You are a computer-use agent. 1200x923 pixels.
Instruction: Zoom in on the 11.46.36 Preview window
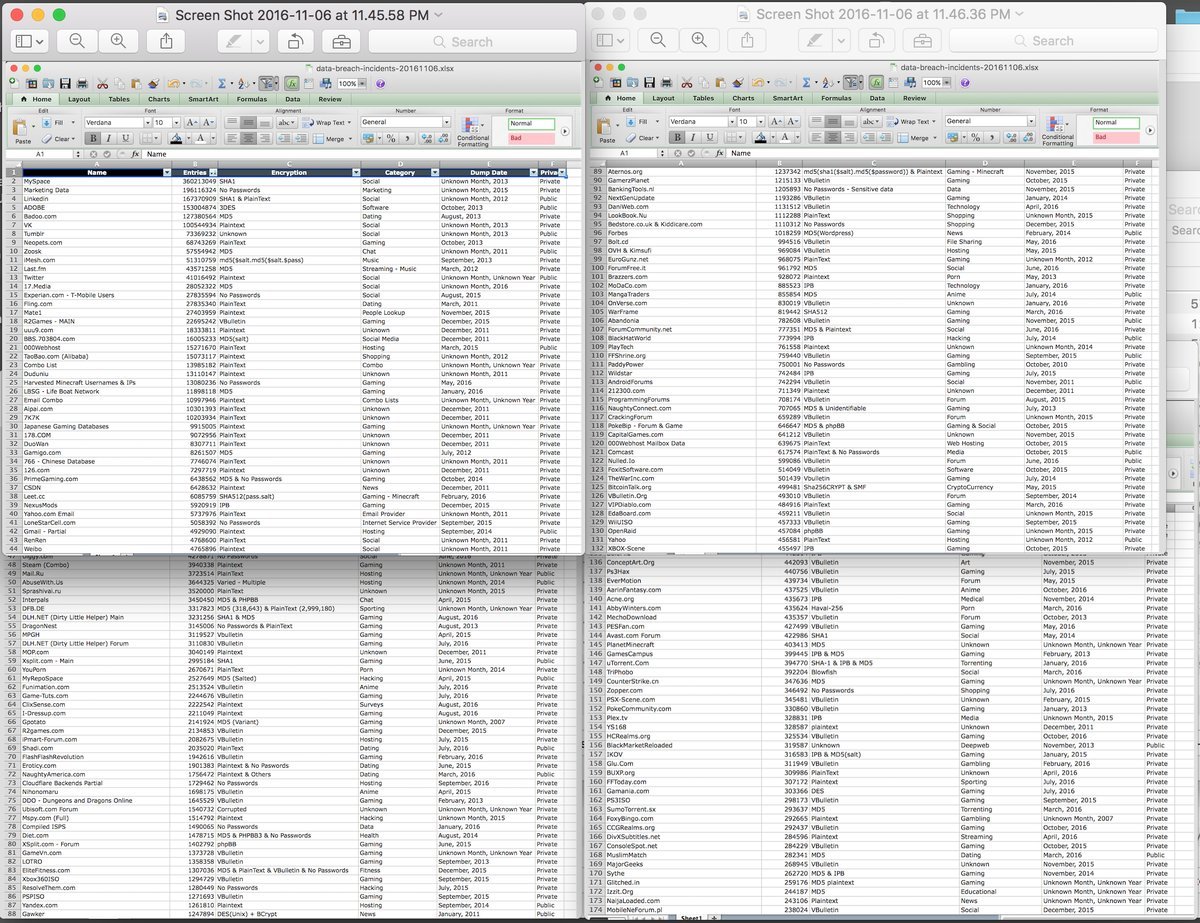point(698,40)
